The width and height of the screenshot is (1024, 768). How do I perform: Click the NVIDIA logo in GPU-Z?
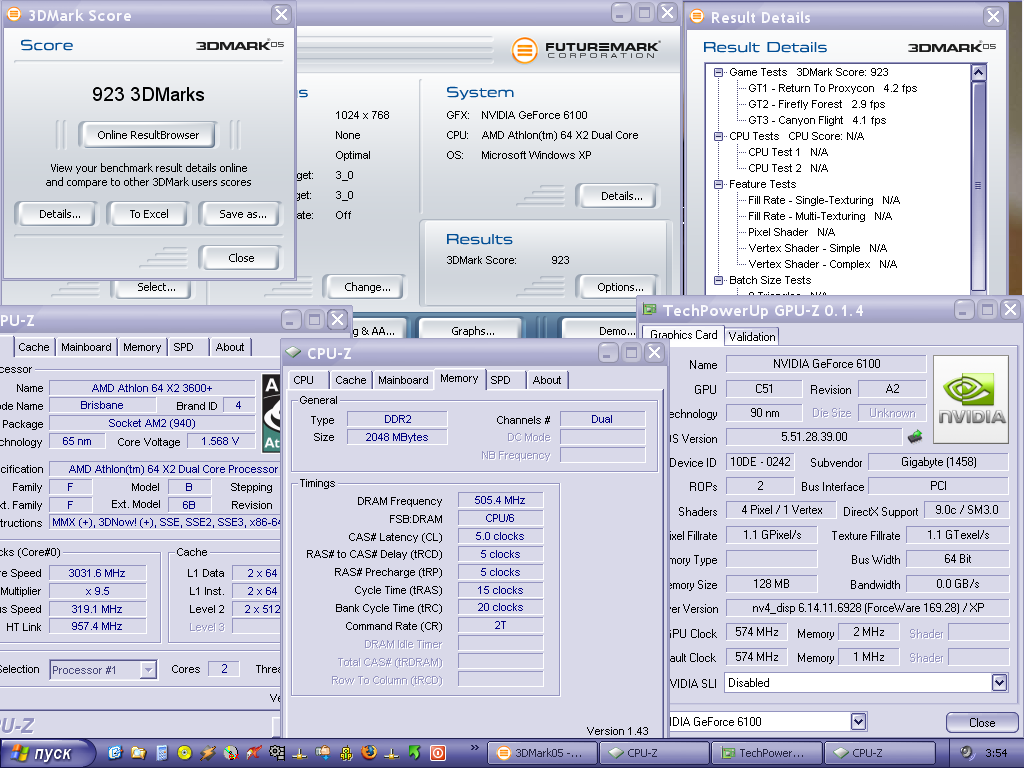[x=971, y=399]
